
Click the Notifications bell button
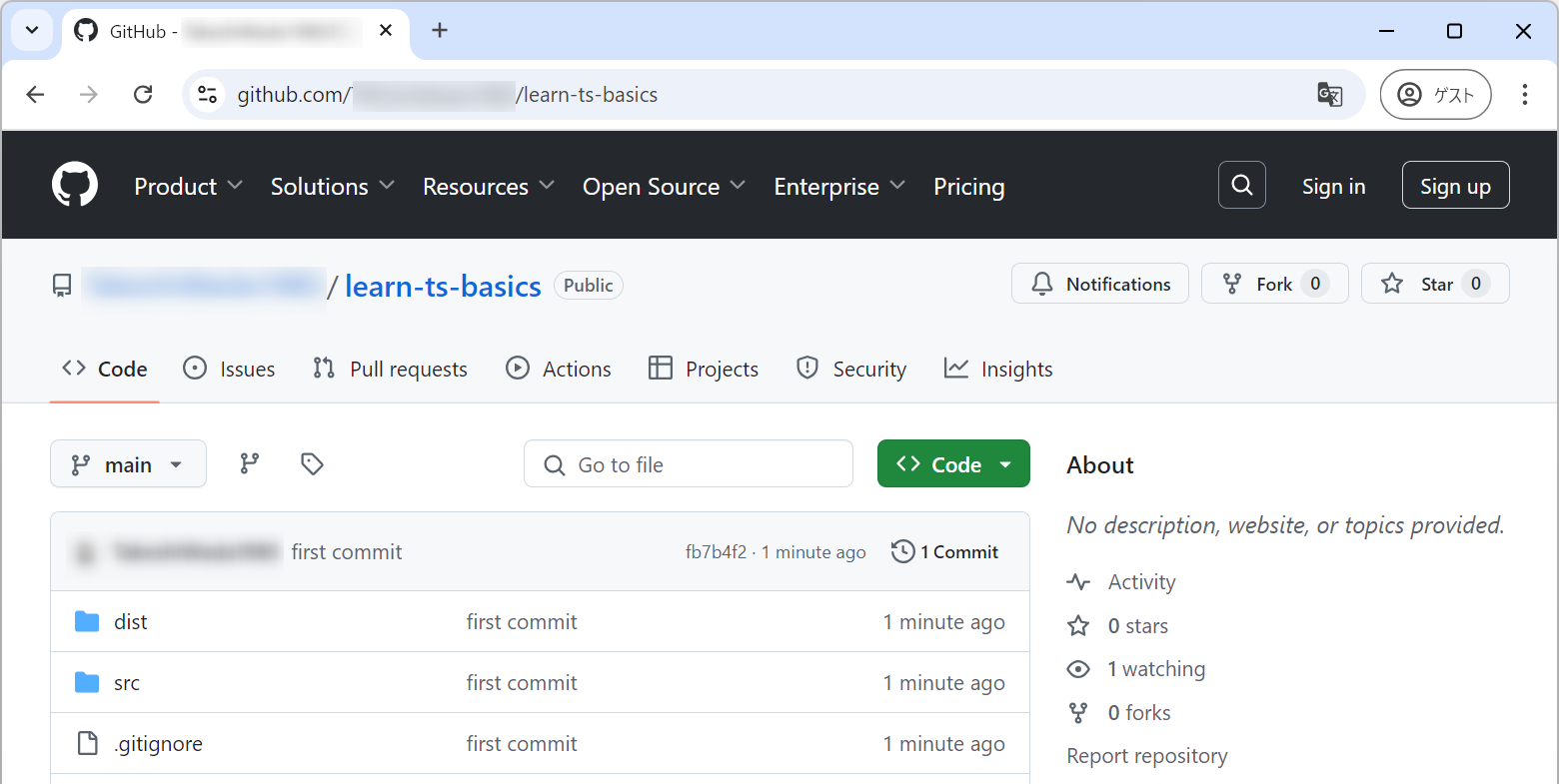point(1099,284)
